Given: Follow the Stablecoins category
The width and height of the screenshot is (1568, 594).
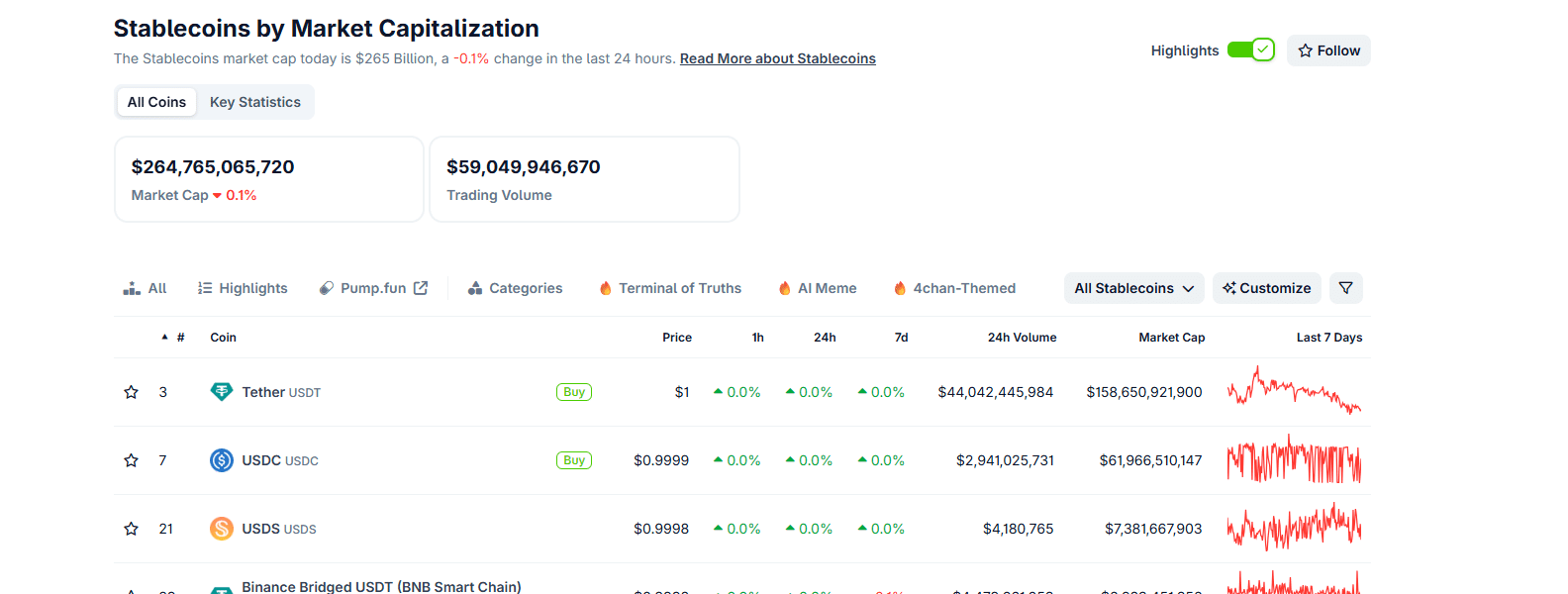Looking at the screenshot, I should click(1328, 50).
